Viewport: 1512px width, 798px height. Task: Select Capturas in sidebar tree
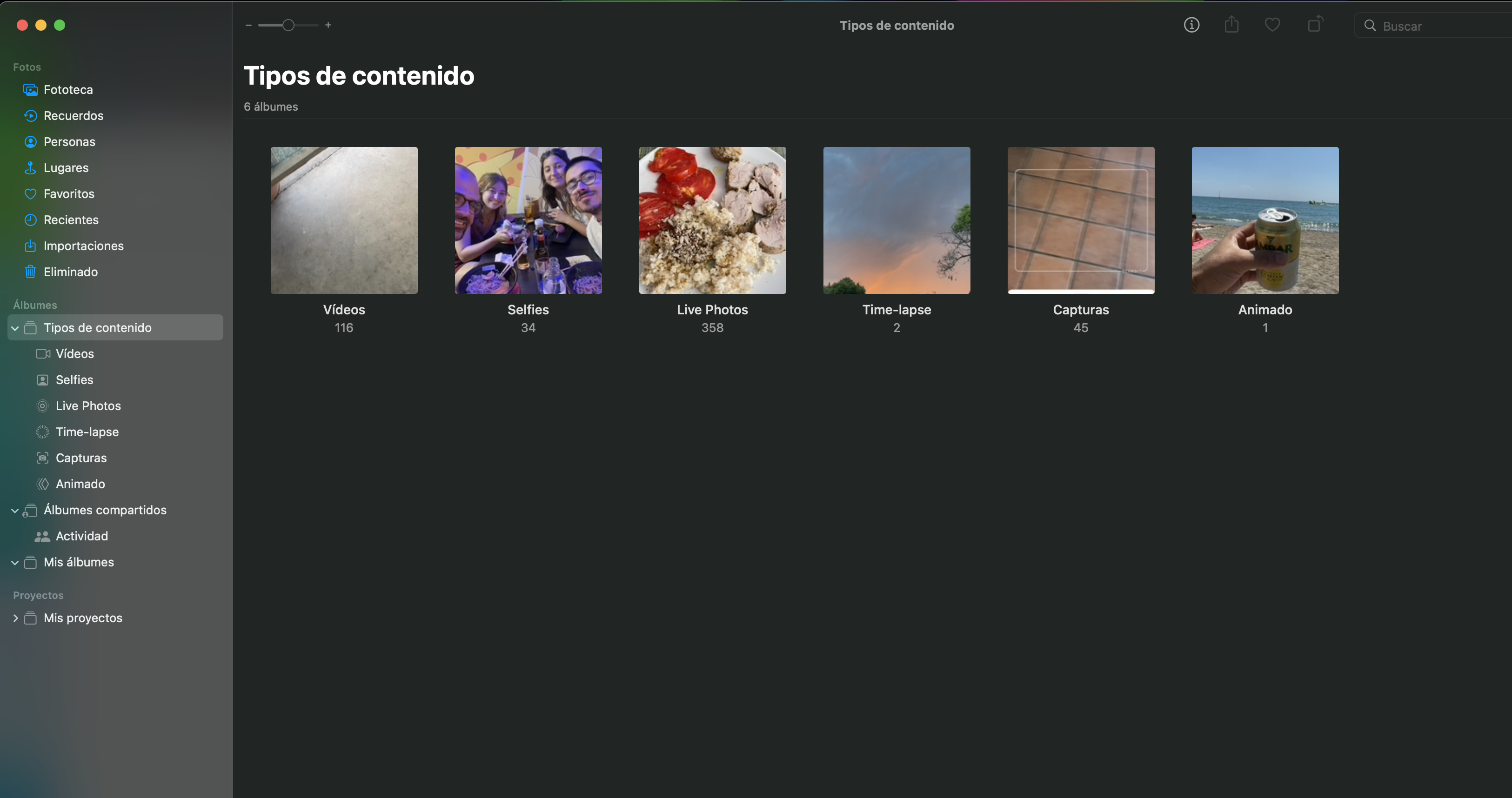[x=81, y=458]
